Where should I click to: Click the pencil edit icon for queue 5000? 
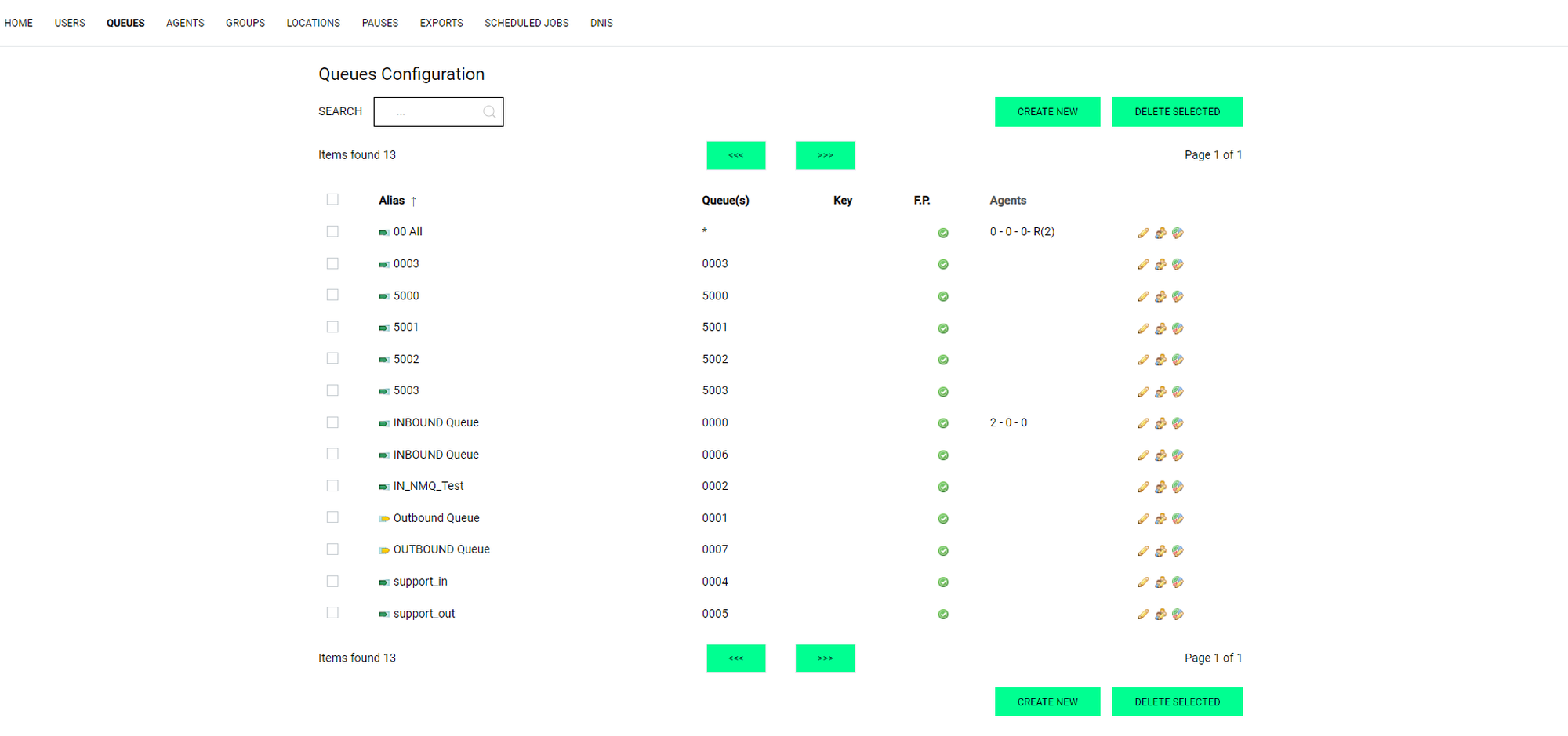(1143, 296)
